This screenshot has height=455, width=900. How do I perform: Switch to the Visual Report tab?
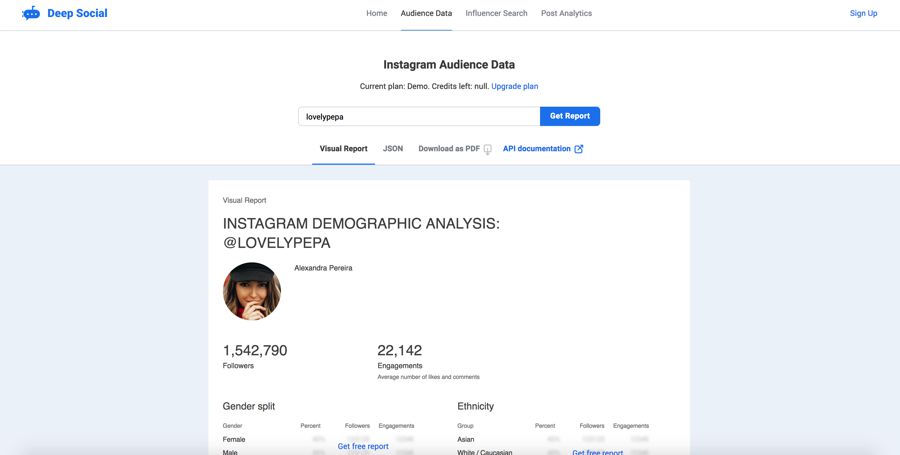[343, 149]
